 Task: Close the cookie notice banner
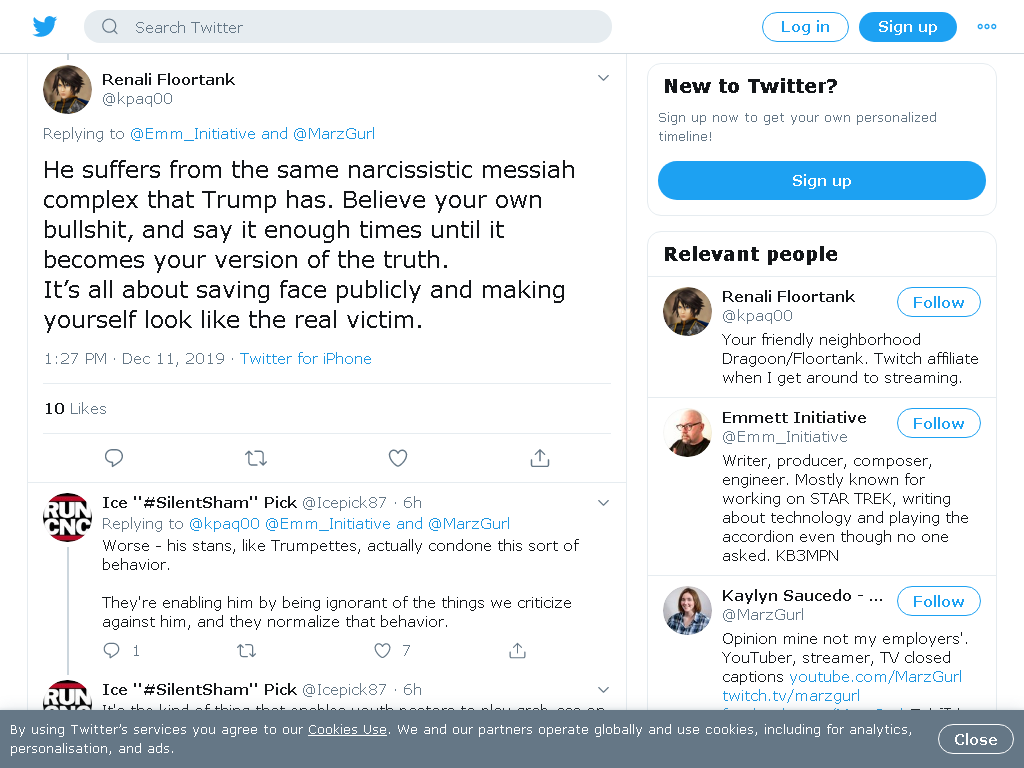(976, 739)
